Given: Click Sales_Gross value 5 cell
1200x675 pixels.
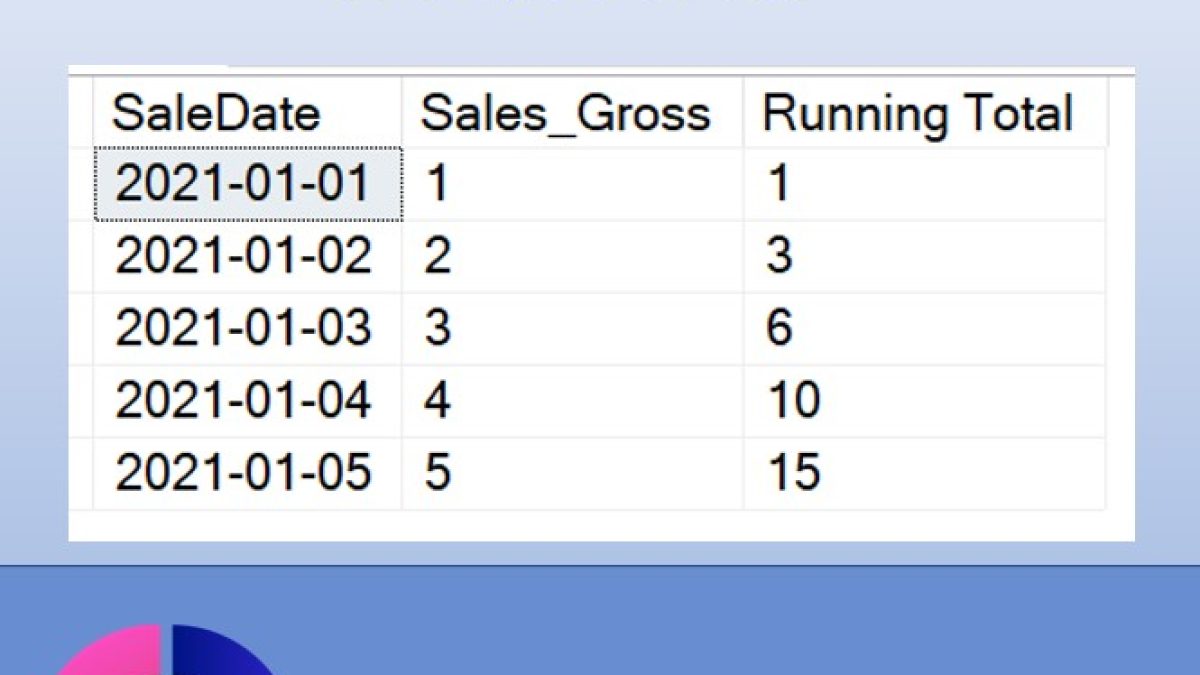Looking at the screenshot, I should [572, 473].
